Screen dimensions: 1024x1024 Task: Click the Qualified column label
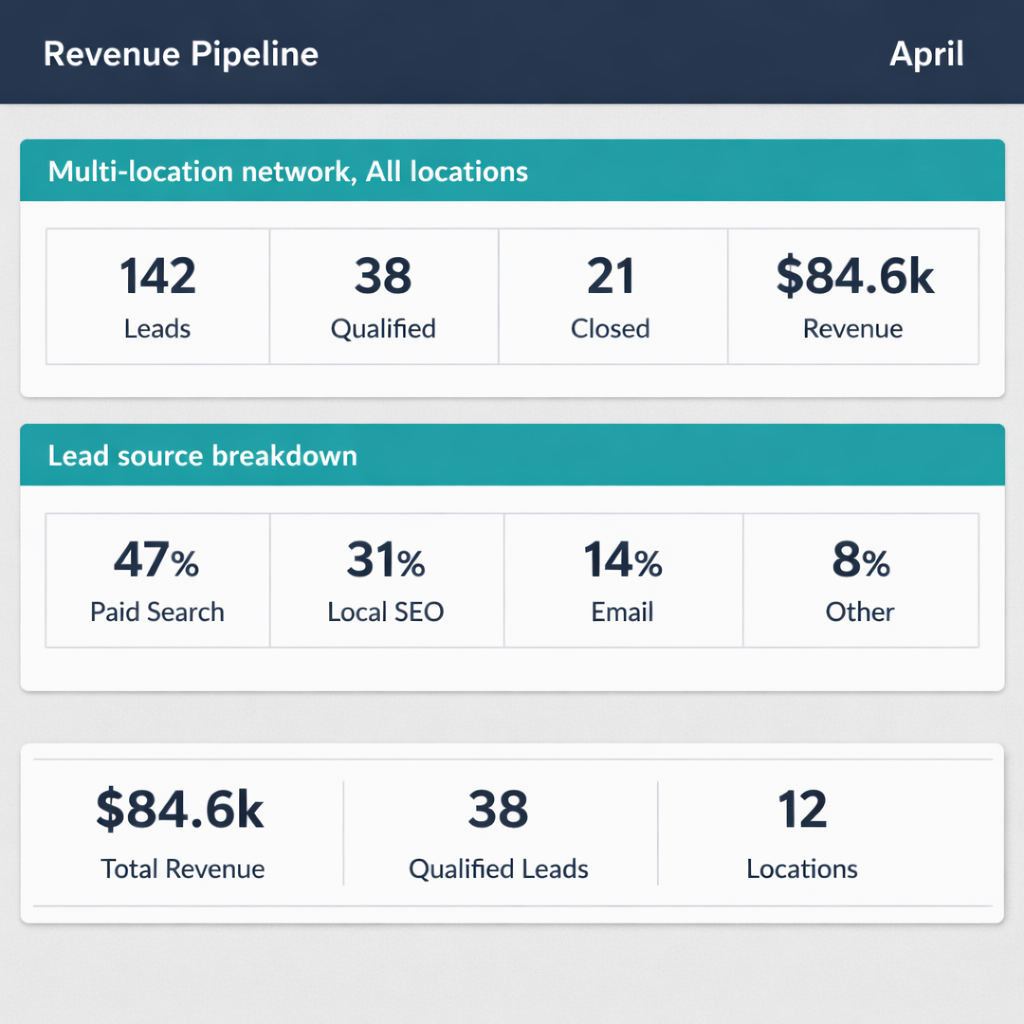(x=384, y=329)
